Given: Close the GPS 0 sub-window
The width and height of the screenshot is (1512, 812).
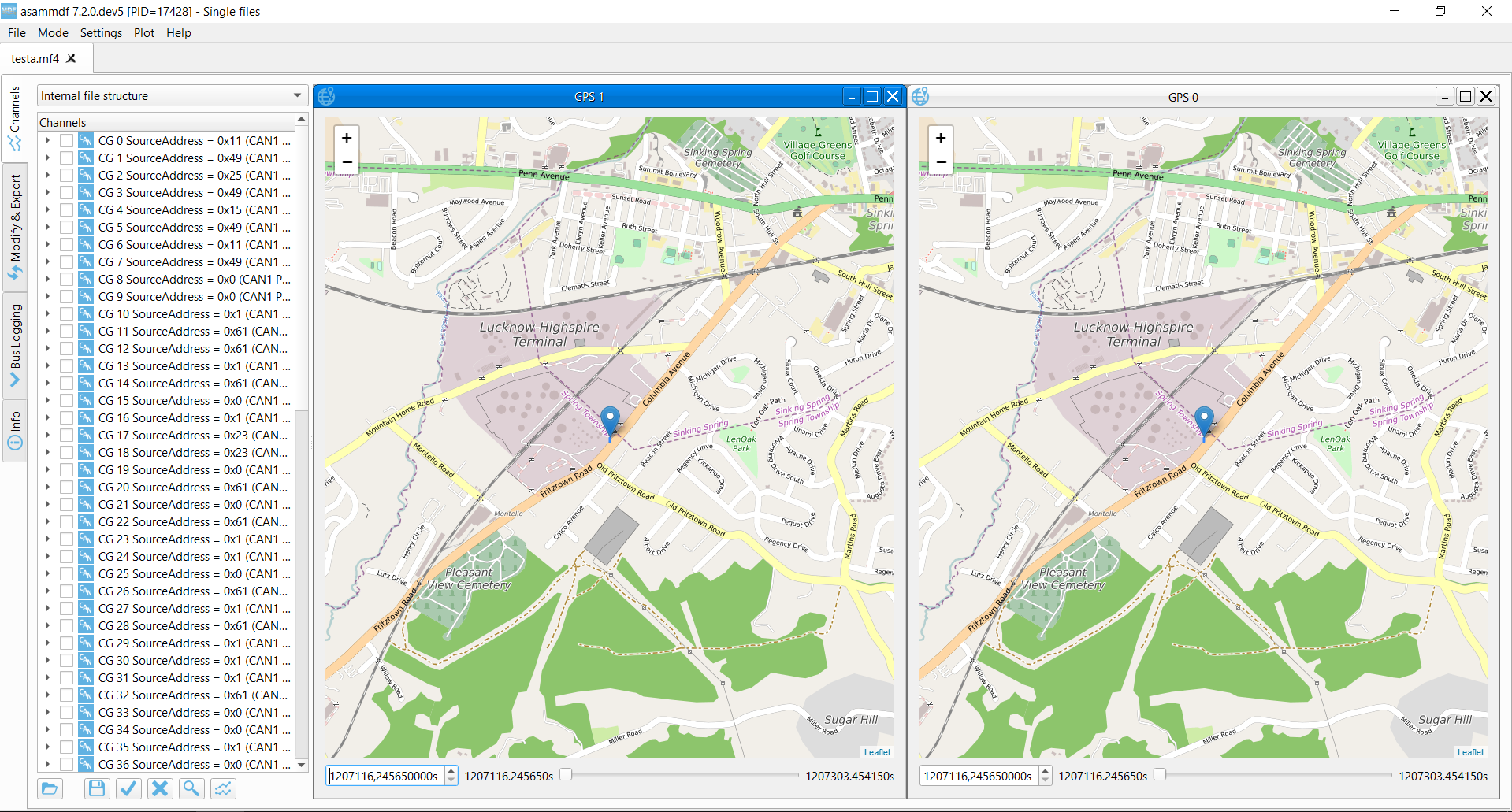Looking at the screenshot, I should tap(1486, 96).
